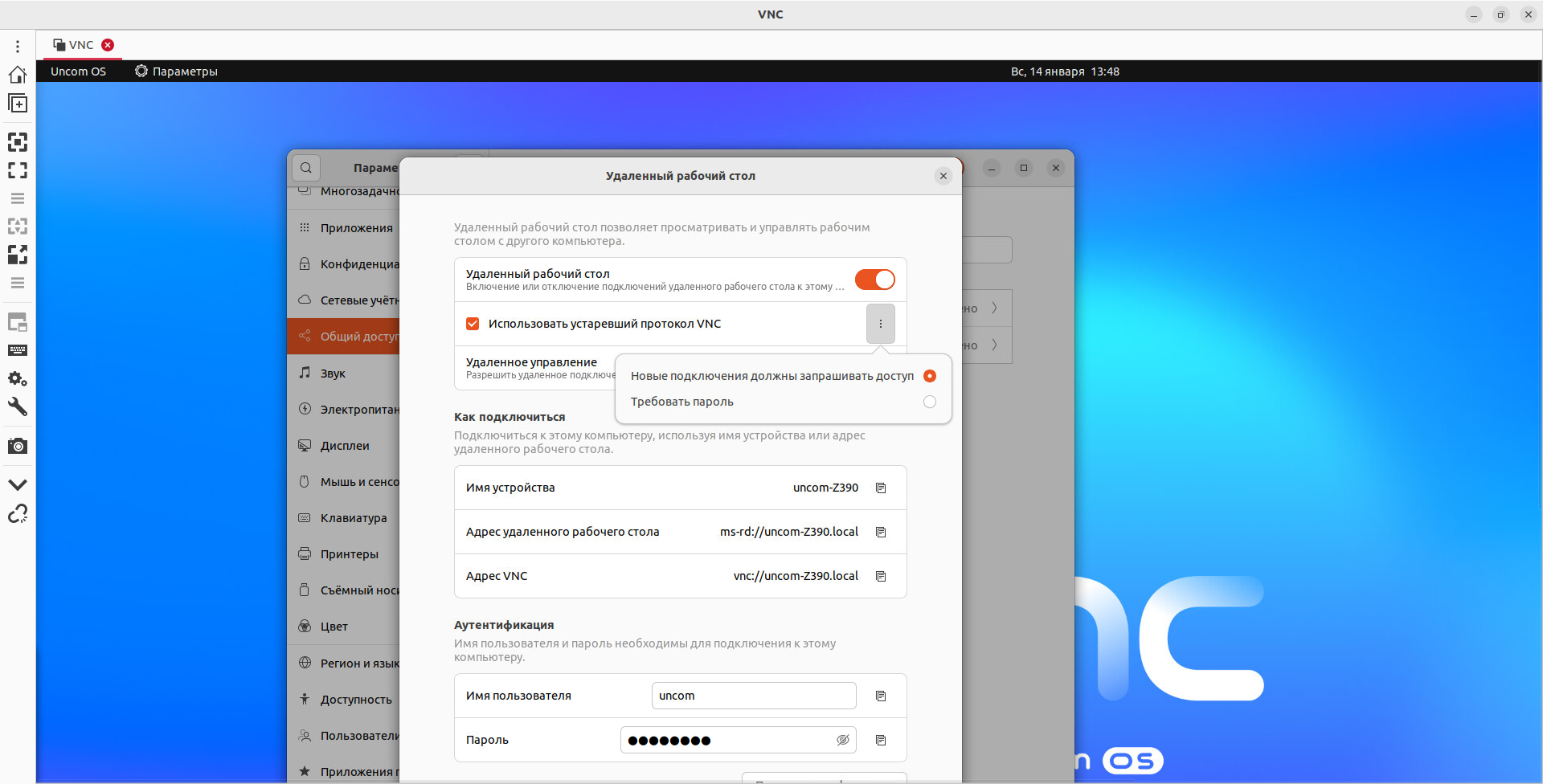Select 'Общий доступ' in the Settings sidebar

(343, 337)
